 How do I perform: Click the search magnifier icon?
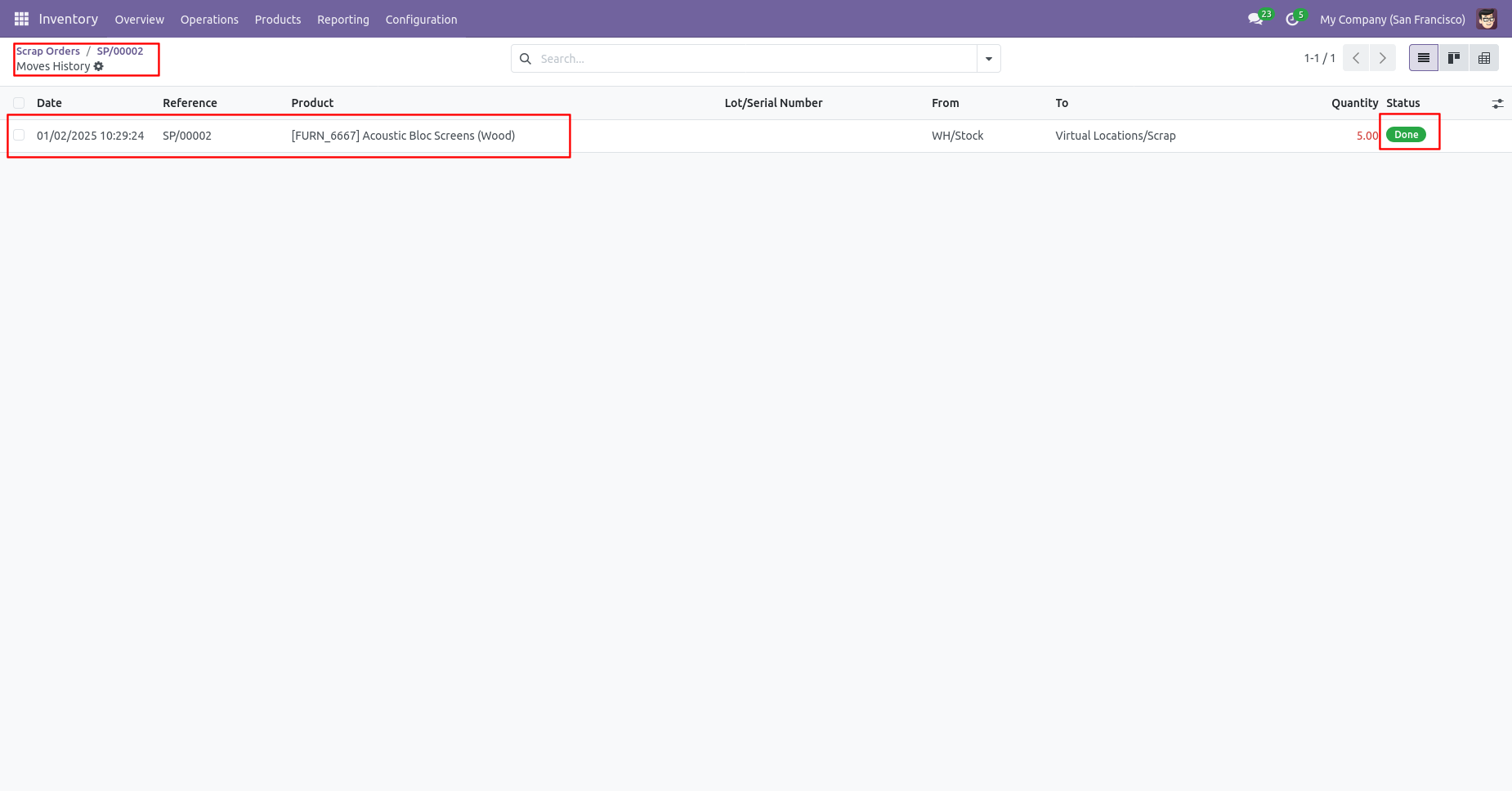pyautogui.click(x=526, y=59)
